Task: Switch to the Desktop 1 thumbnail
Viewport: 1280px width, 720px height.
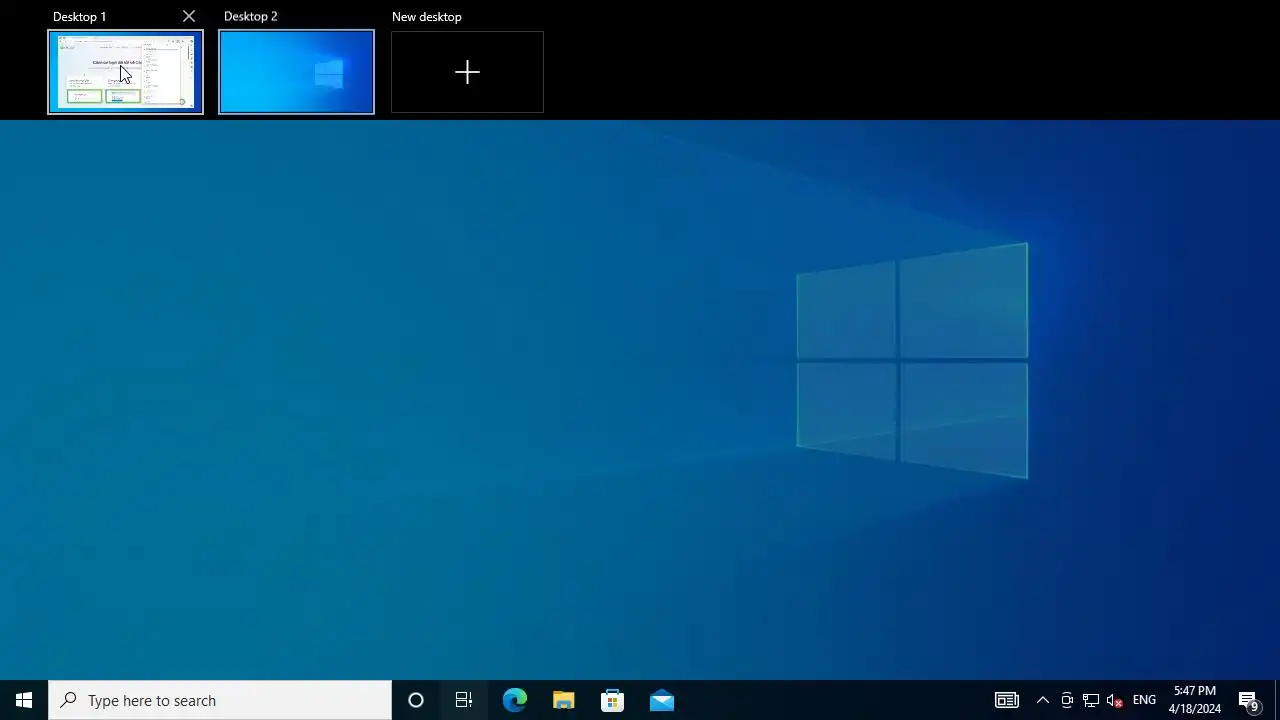Action: (125, 72)
